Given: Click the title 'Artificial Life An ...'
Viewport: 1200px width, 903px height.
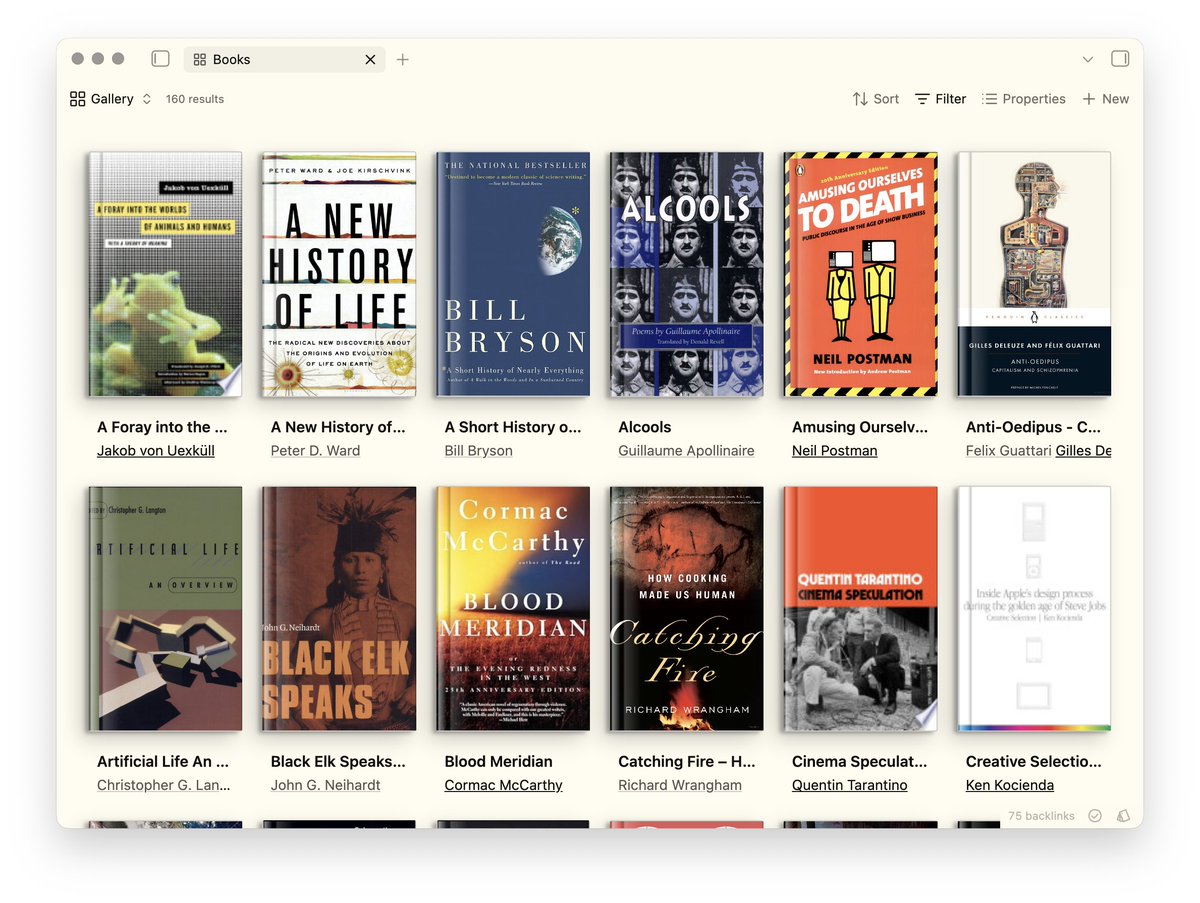Looking at the screenshot, I should (163, 761).
